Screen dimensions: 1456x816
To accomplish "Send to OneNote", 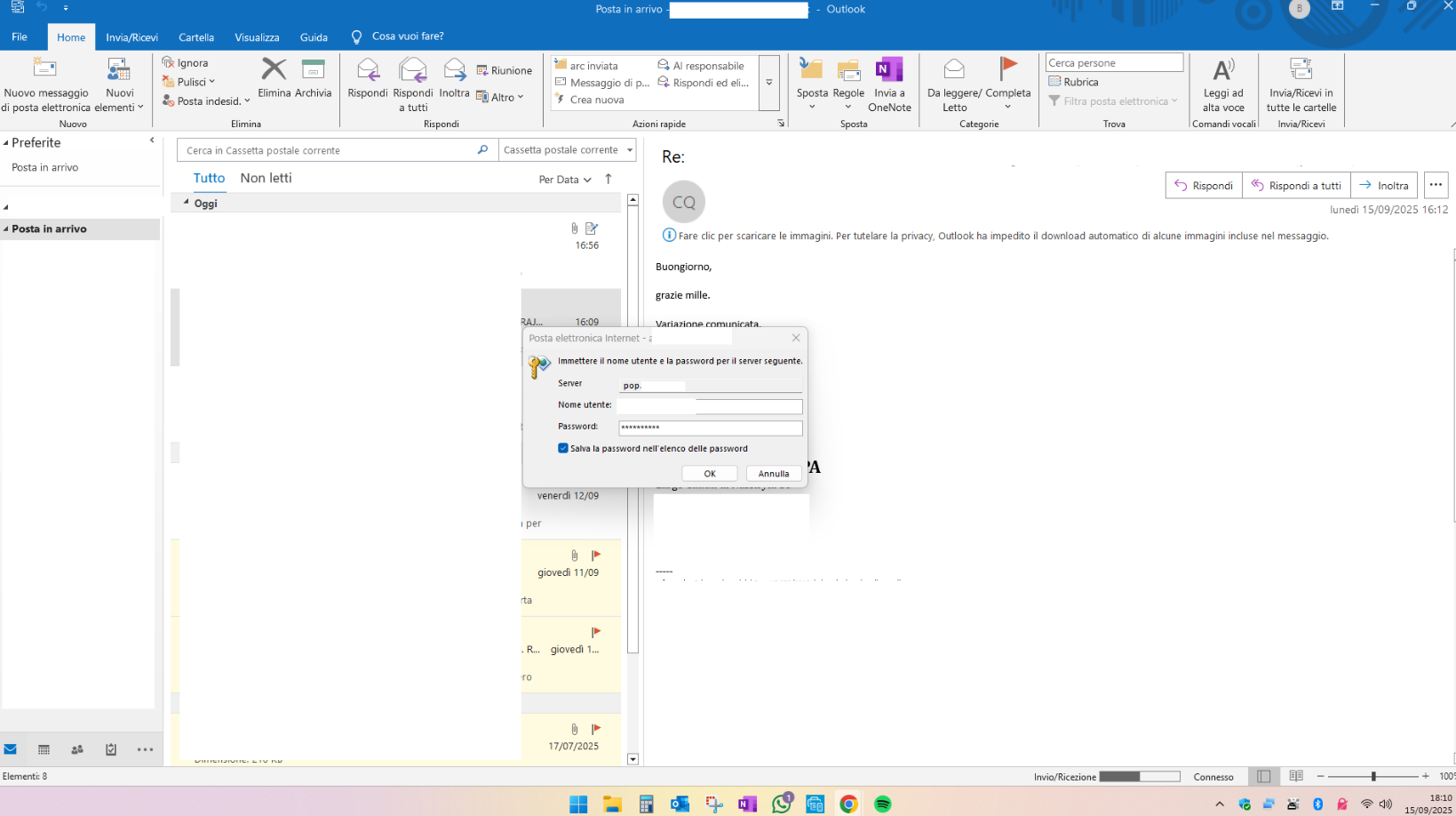I will pyautogui.click(x=889, y=84).
